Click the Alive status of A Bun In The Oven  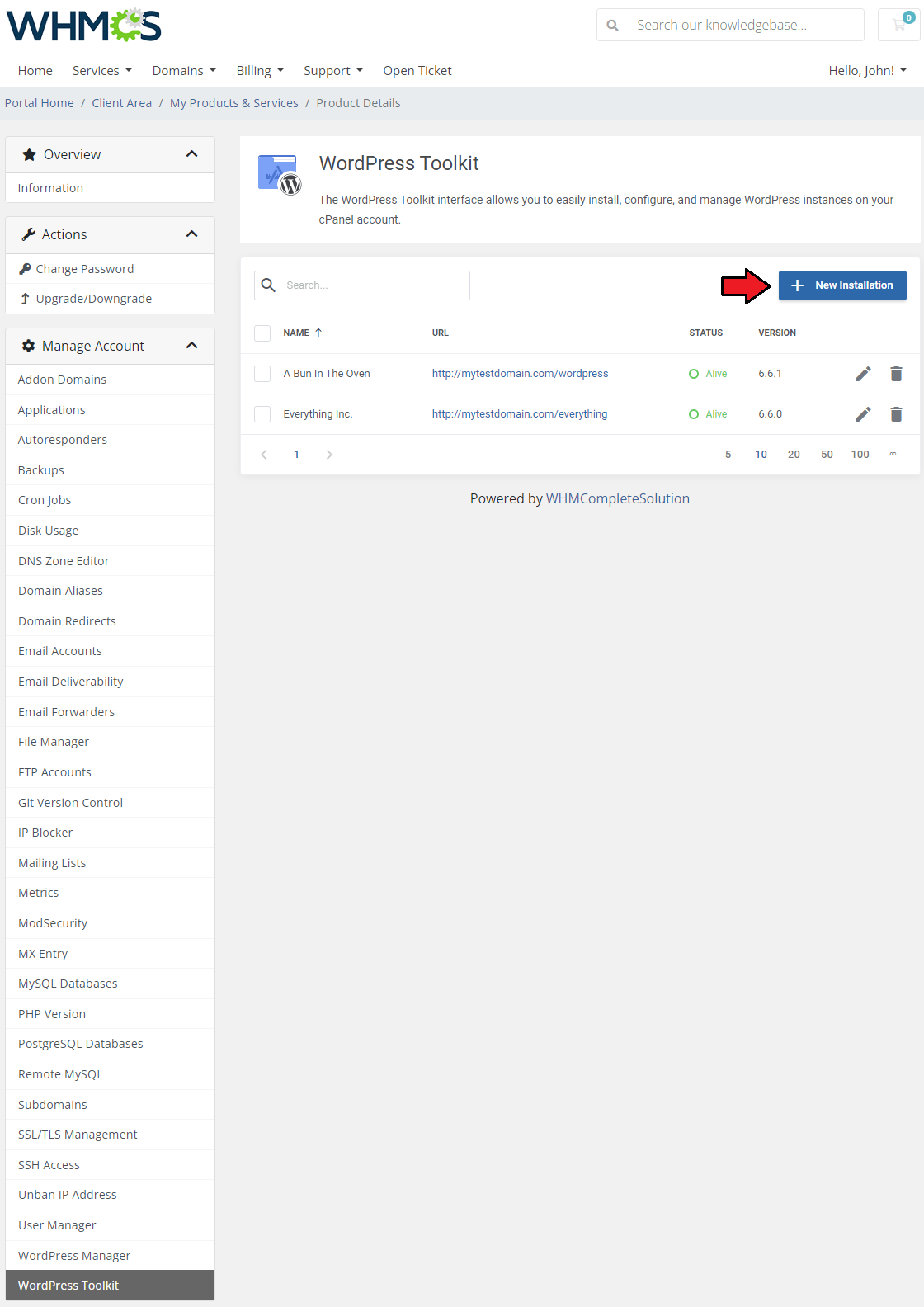pos(708,374)
